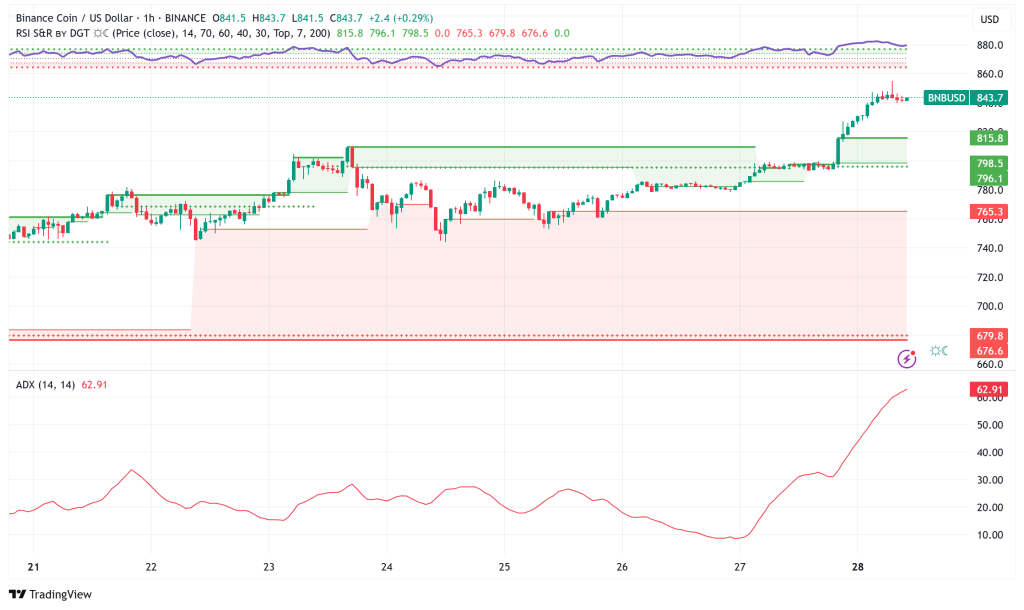Click the 880.0 price axis value
This screenshot has height=610, width=1024.
(x=989, y=45)
